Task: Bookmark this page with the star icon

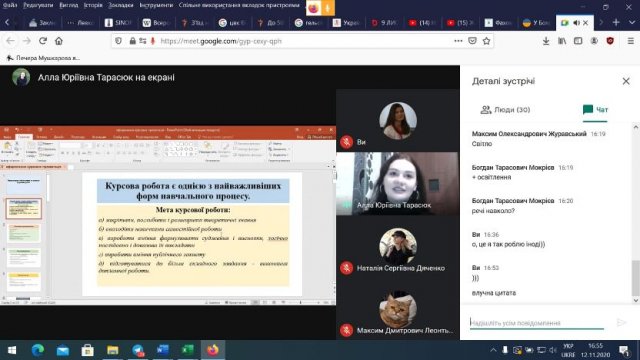Action: tap(486, 41)
